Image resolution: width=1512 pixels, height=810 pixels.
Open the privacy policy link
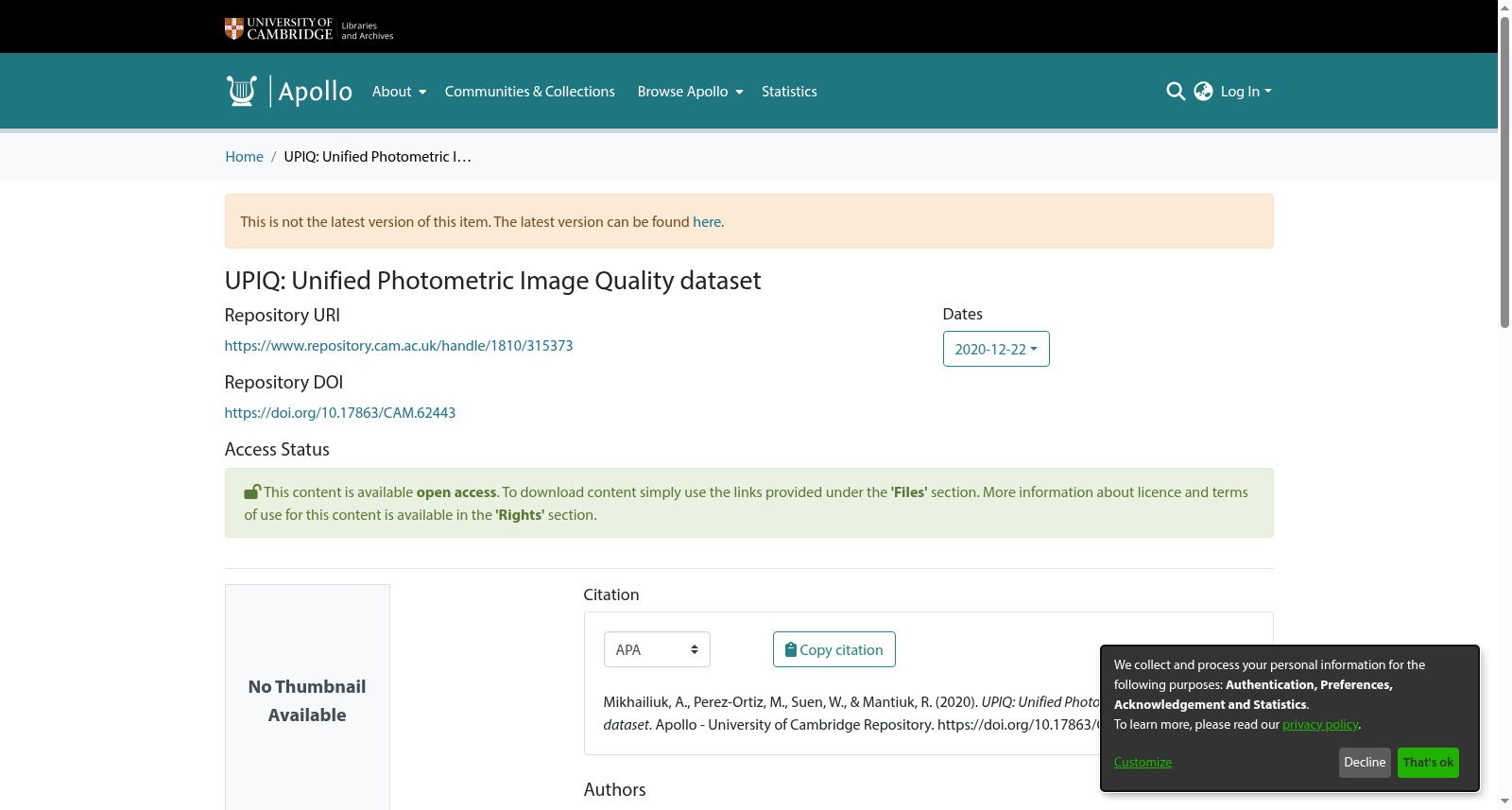(x=1320, y=725)
